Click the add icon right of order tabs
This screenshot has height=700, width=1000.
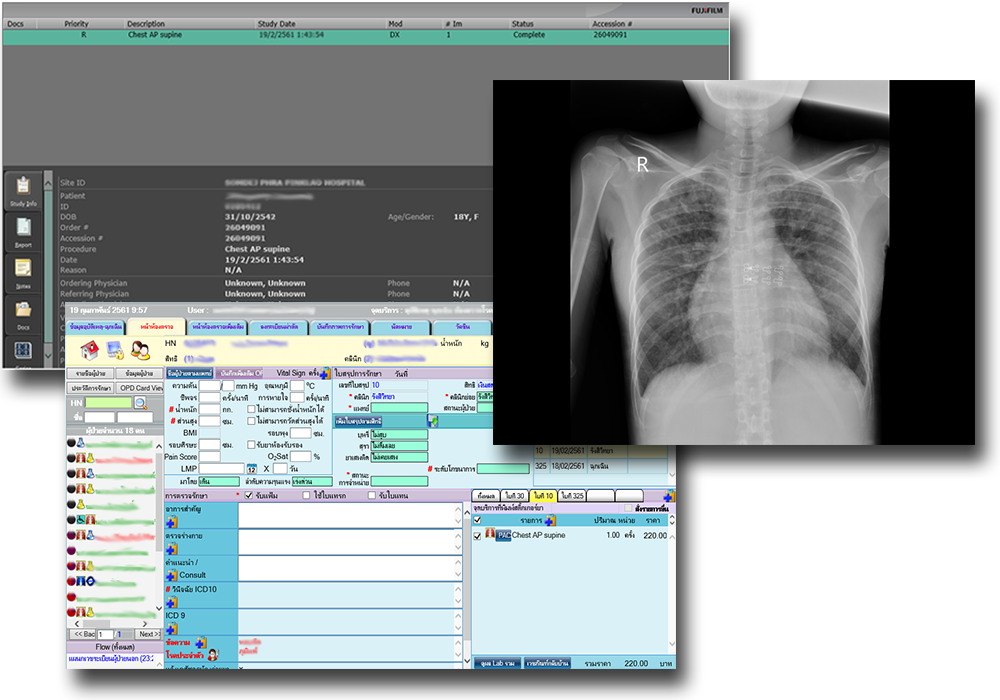pos(669,496)
